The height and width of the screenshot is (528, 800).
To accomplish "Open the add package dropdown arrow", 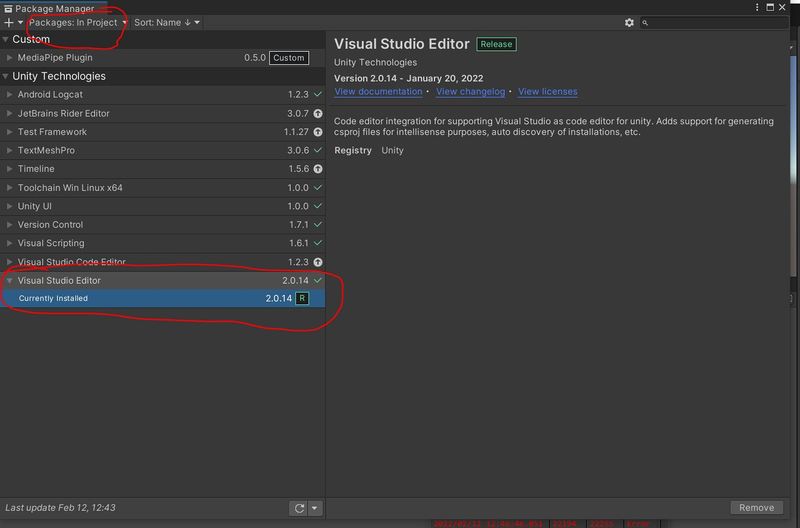I will (x=20, y=22).
